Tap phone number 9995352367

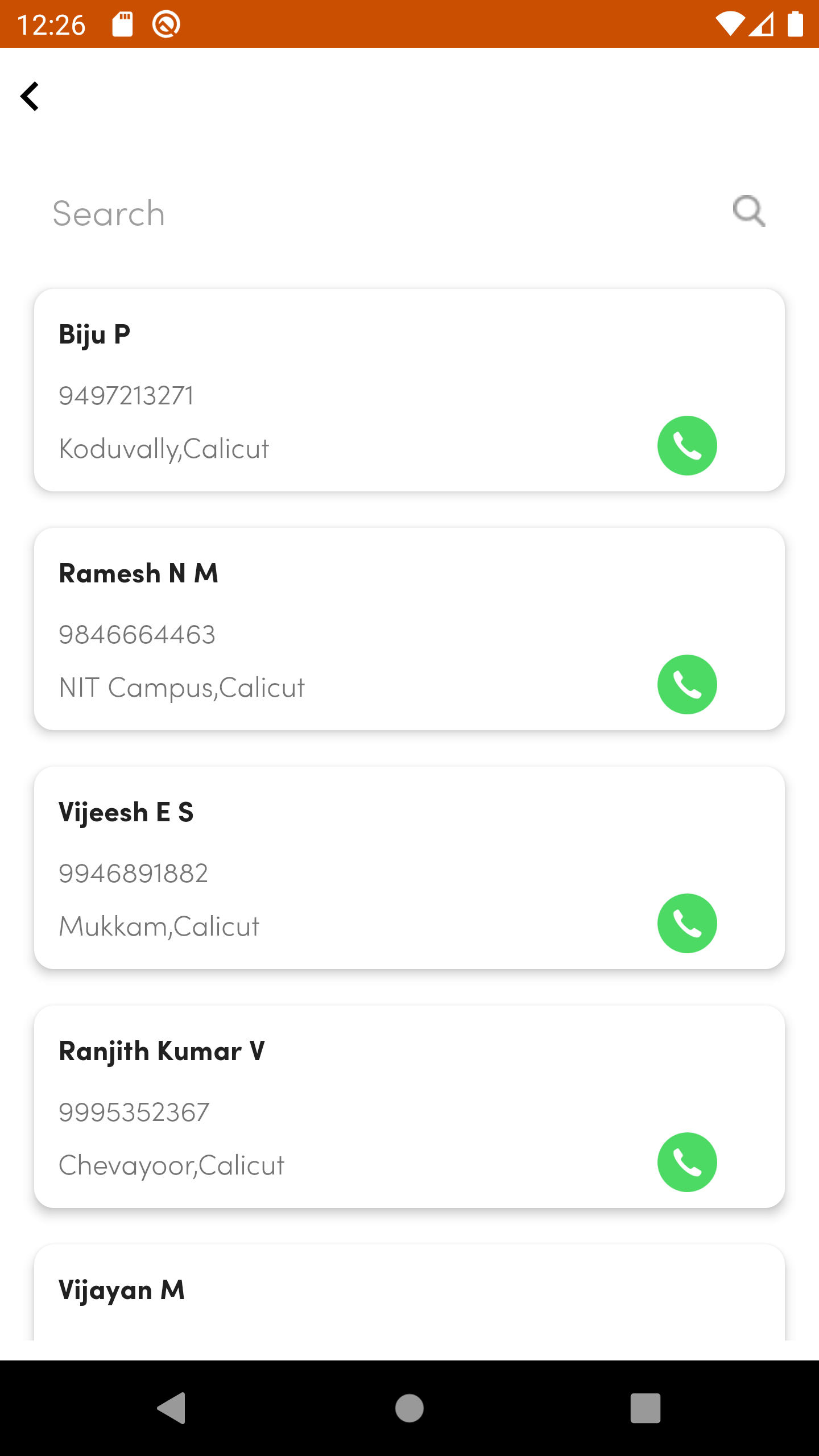pyautogui.click(x=134, y=1112)
